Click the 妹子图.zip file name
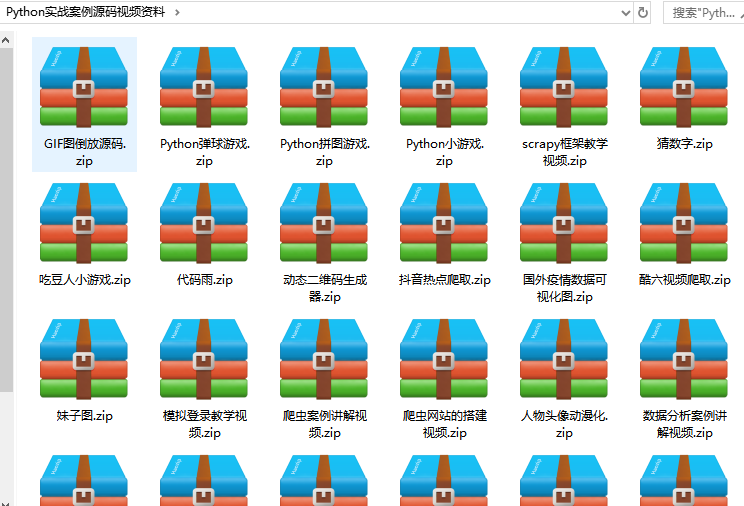This screenshot has height=506, width=744. click(x=85, y=416)
